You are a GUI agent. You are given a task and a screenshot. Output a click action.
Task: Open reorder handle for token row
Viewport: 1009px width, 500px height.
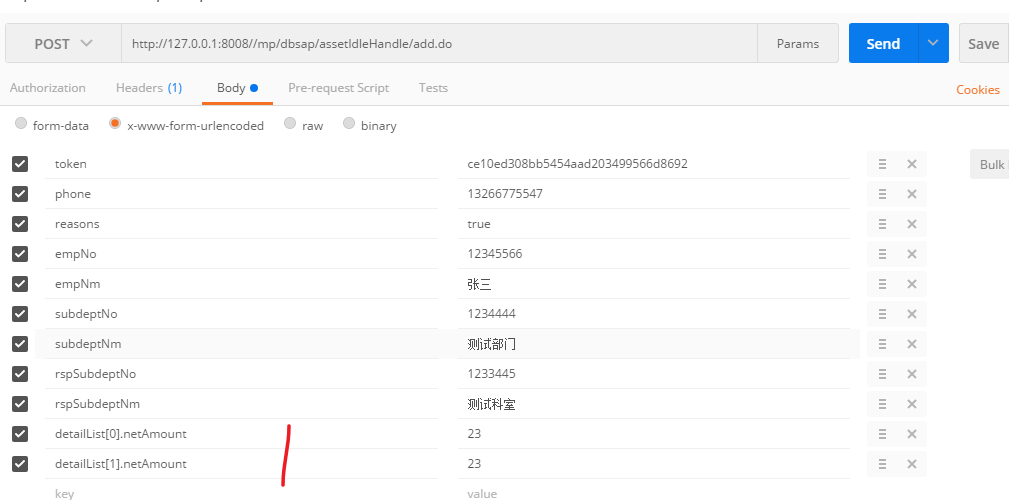pos(882,164)
